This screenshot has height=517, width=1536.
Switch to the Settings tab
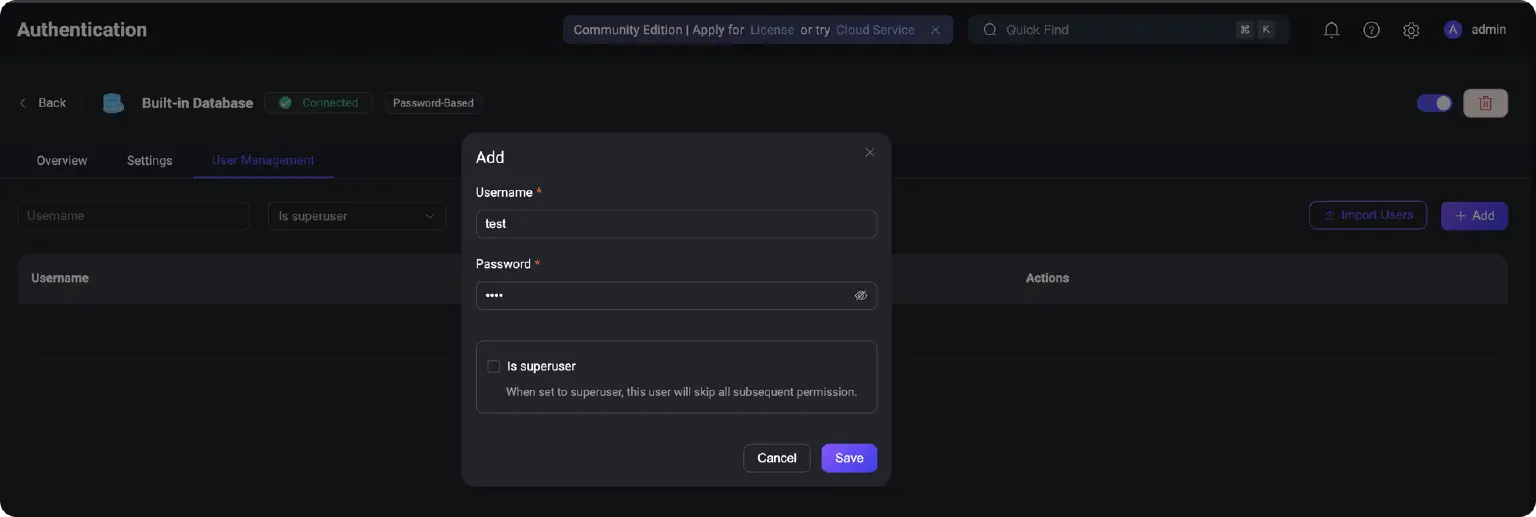tap(149, 160)
